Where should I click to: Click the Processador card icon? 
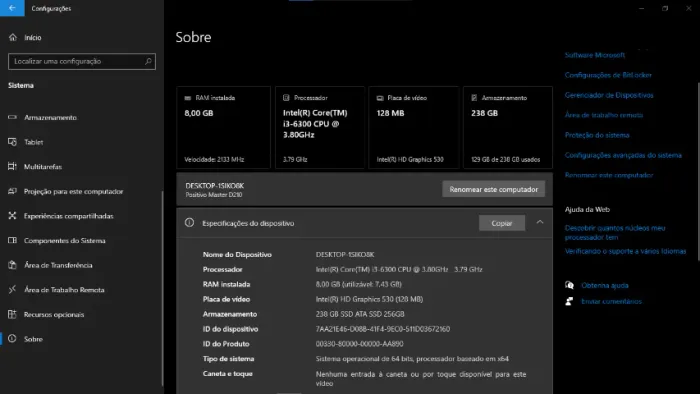pos(286,98)
